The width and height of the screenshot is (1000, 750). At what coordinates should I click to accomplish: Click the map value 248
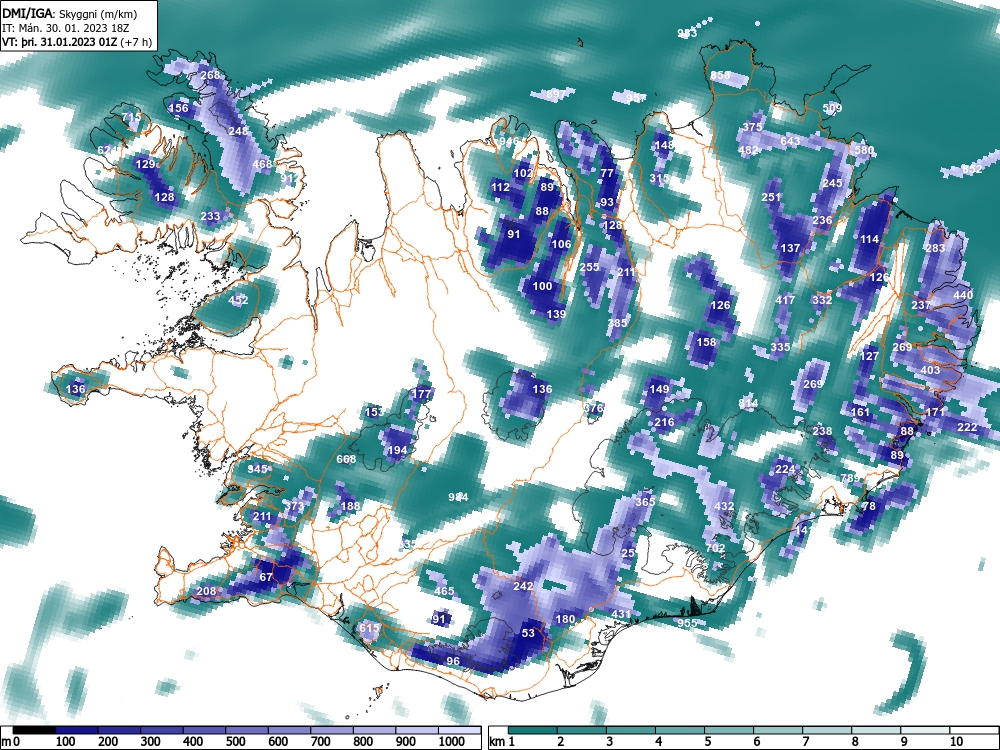point(238,131)
